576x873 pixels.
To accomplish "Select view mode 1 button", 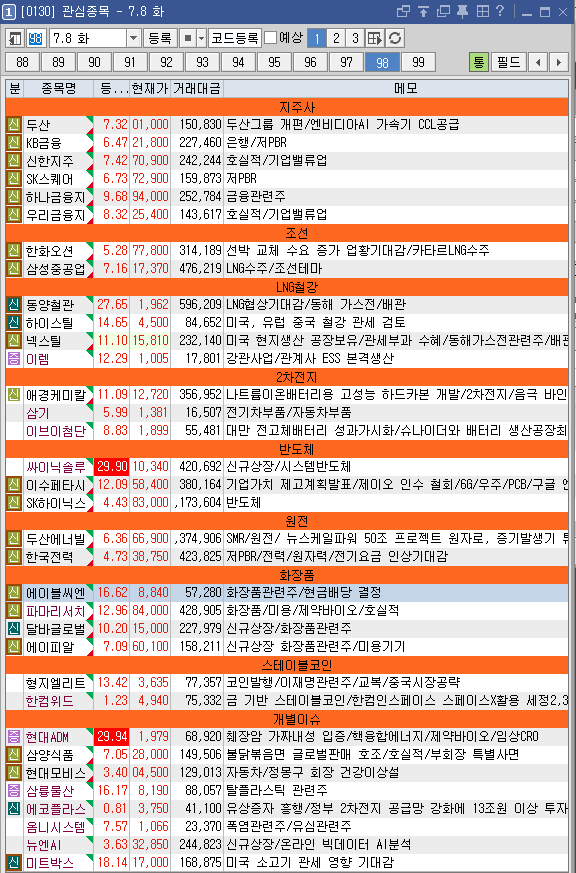I will click(317, 38).
